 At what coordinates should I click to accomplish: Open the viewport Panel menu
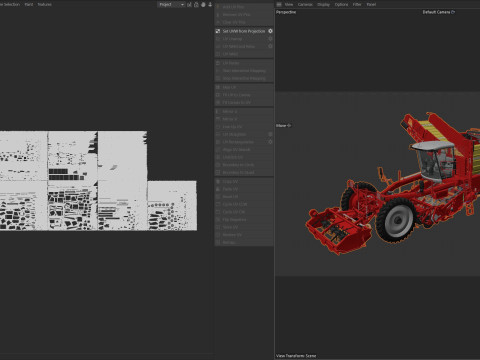pos(371,4)
